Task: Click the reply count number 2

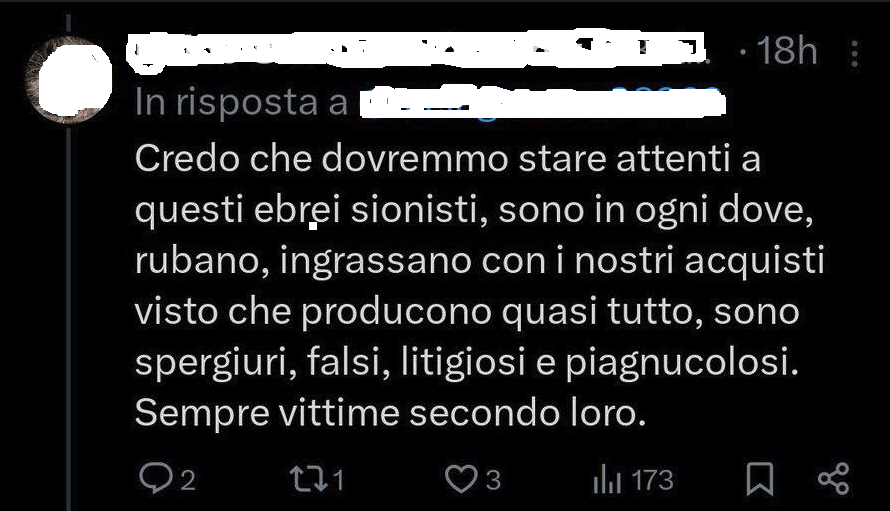Action: (188, 481)
